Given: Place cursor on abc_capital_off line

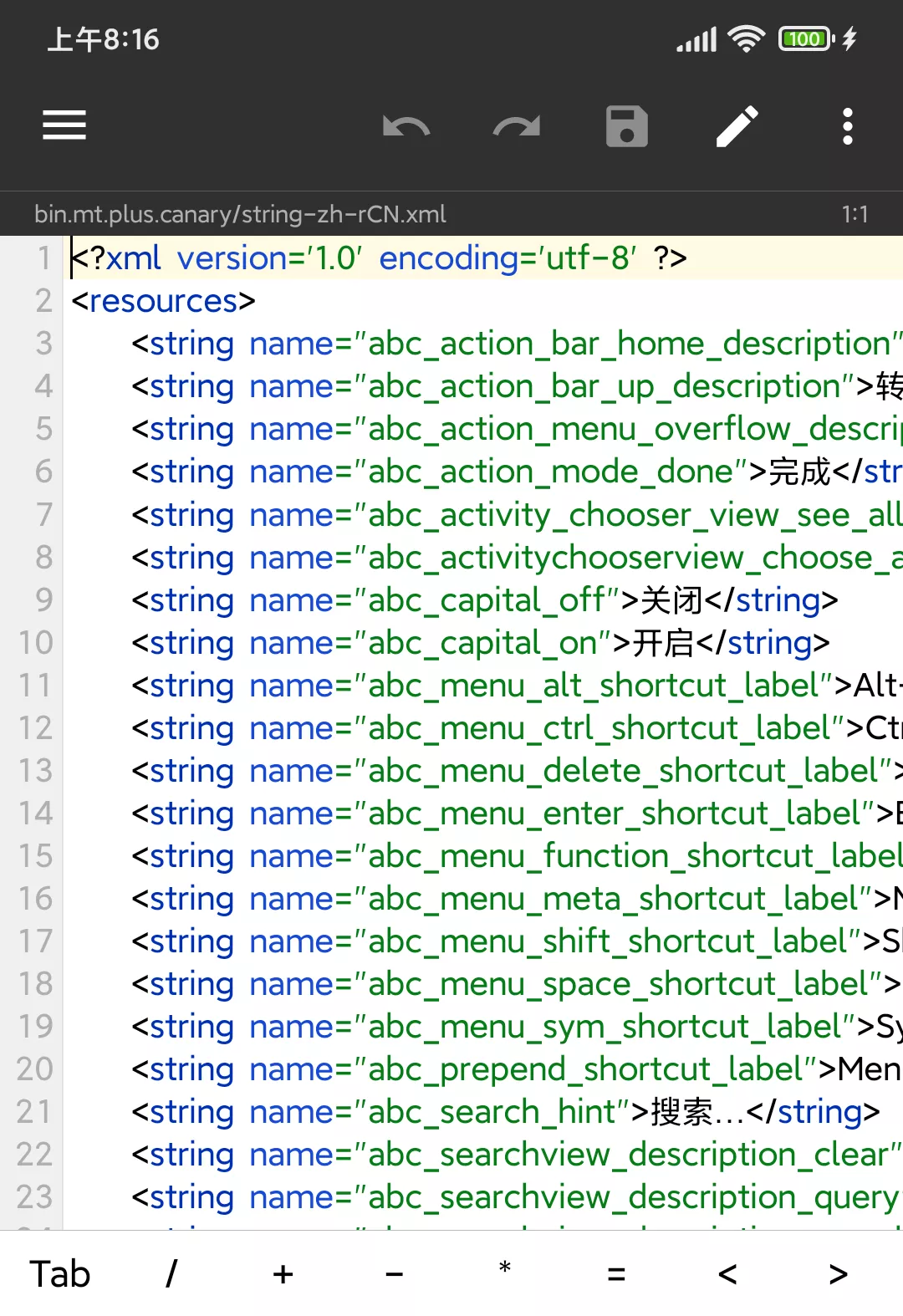Looking at the screenshot, I should pos(485,600).
